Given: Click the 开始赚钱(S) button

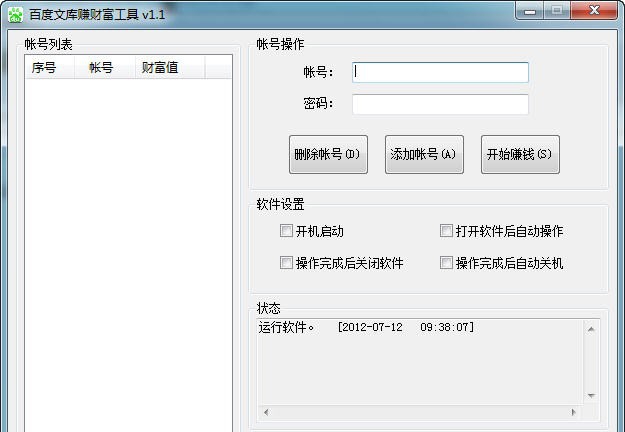Looking at the screenshot, I should pos(520,154).
